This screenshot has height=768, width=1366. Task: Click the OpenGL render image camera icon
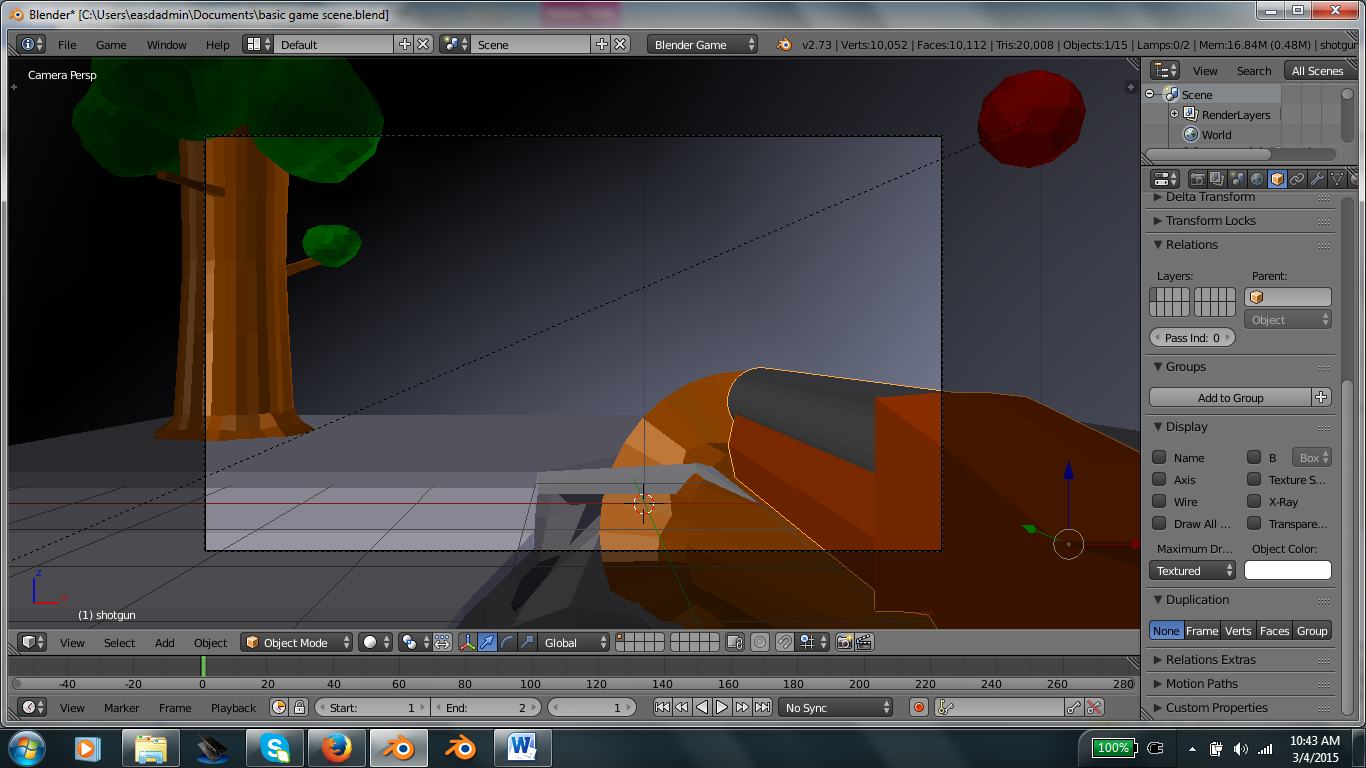(x=844, y=642)
